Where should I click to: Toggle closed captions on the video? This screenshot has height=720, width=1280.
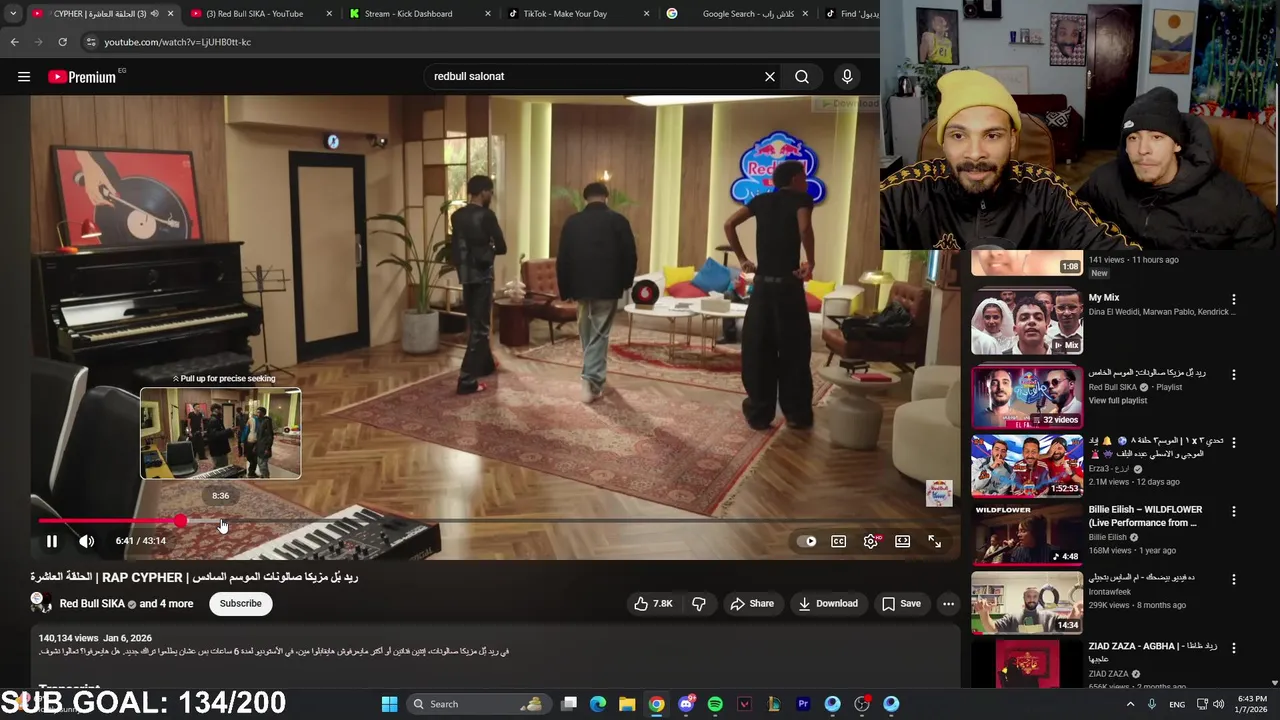pyautogui.click(x=838, y=541)
